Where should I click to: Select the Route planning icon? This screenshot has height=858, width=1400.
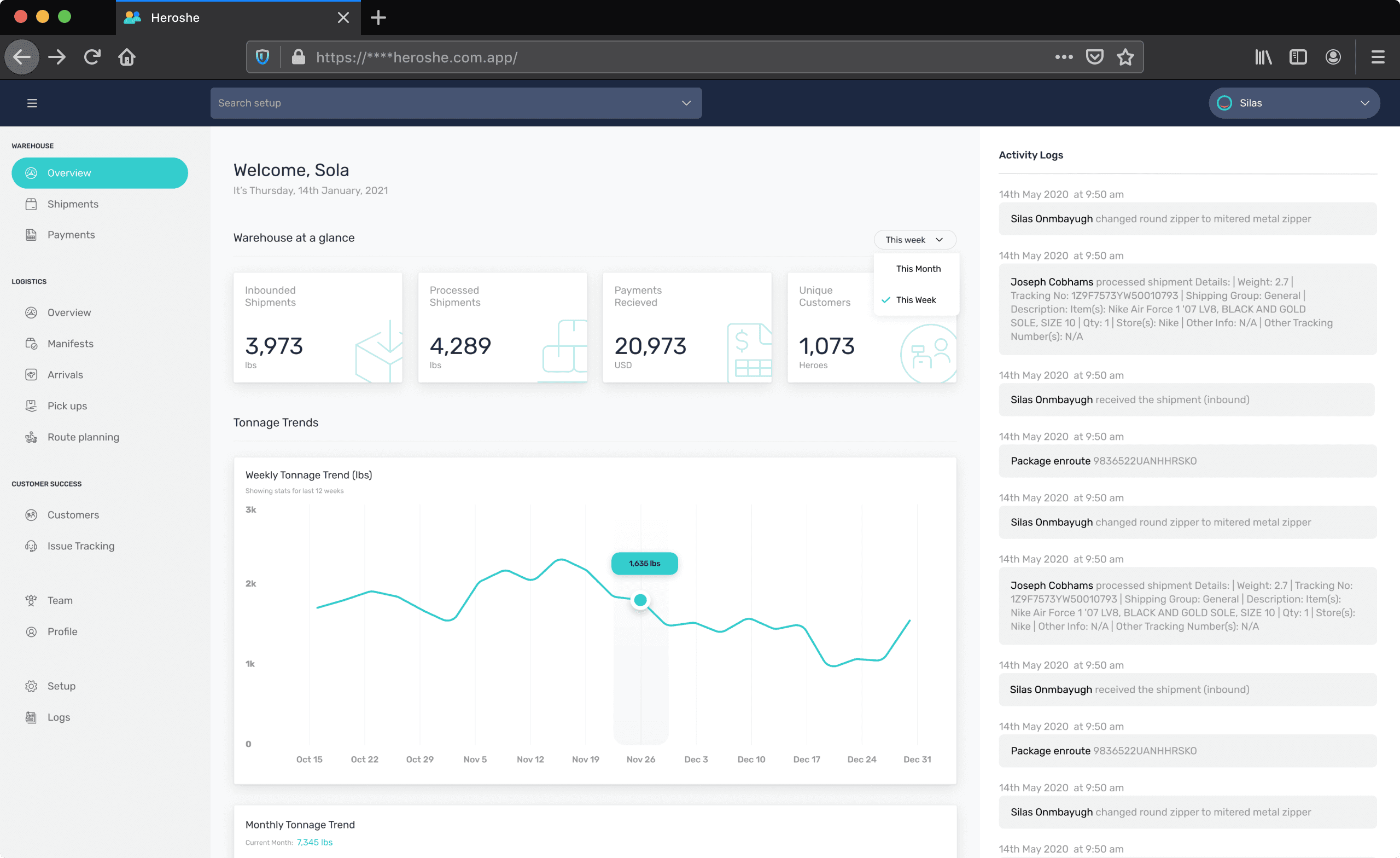click(x=31, y=437)
